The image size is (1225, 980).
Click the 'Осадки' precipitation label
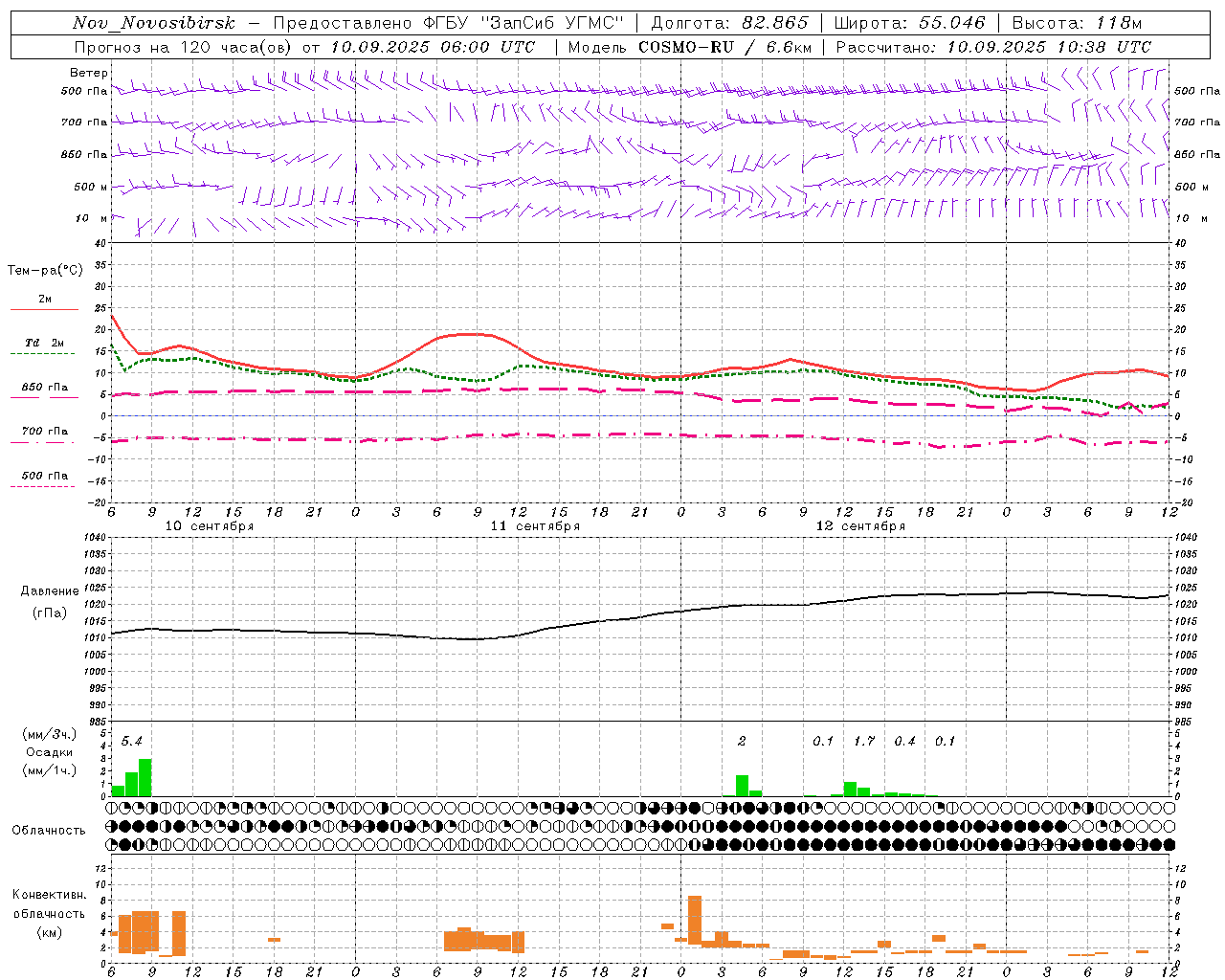49,752
